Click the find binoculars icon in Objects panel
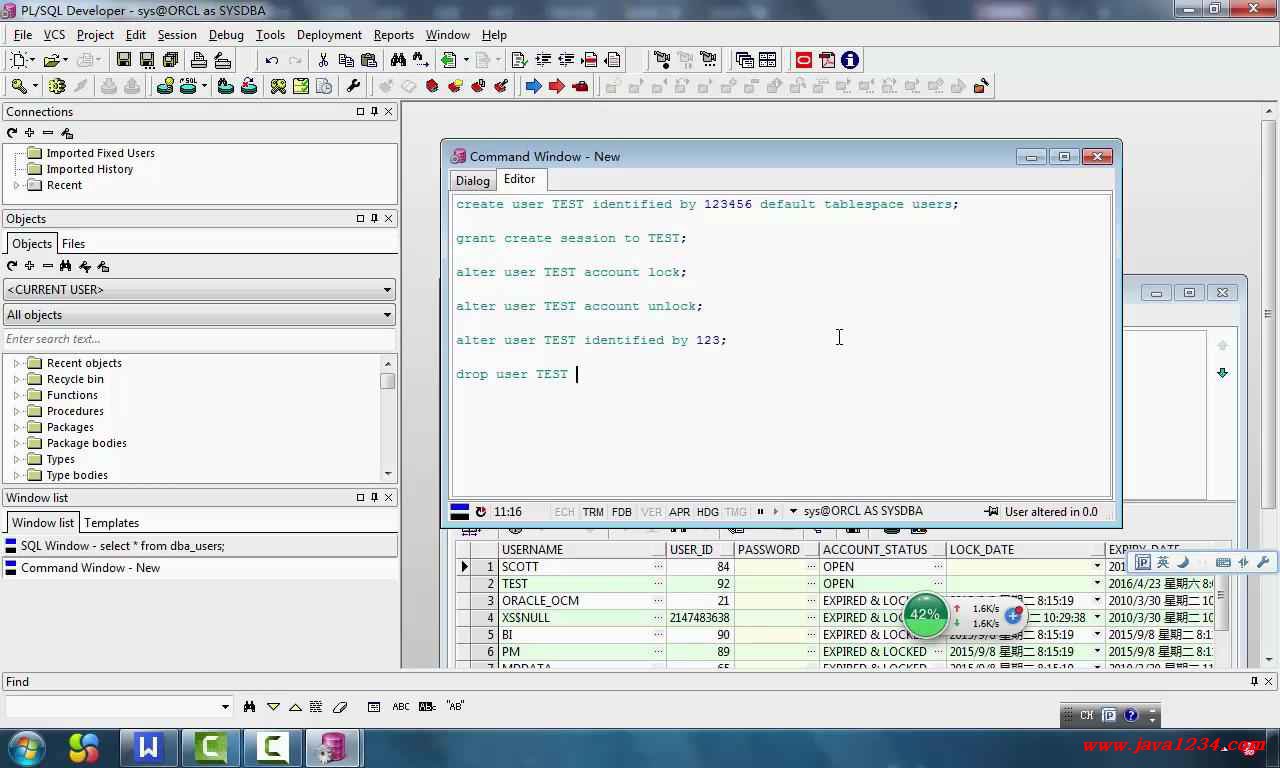Viewport: 1280px width, 768px height. click(66, 266)
